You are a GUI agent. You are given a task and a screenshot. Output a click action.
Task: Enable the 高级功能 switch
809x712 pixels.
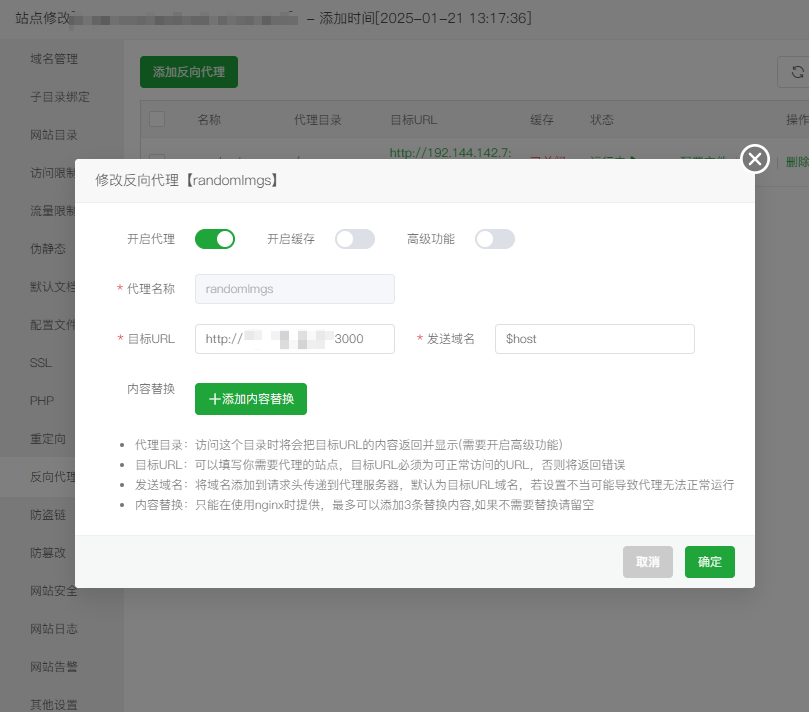[495, 239]
